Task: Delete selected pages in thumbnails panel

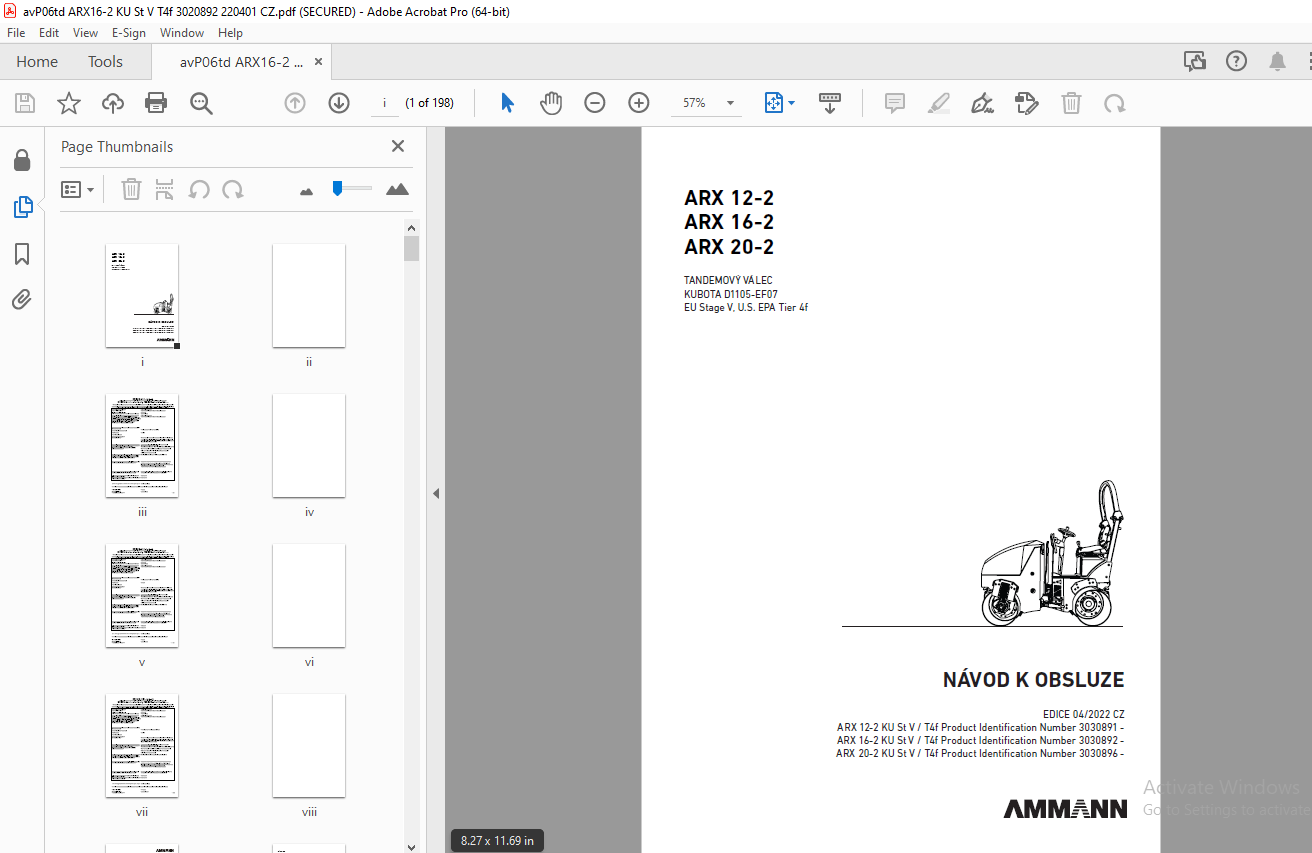Action: pyautogui.click(x=131, y=189)
